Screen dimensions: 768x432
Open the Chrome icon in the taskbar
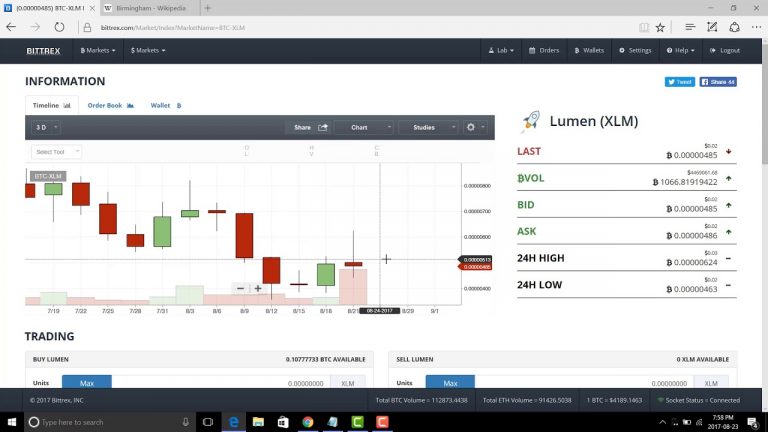pos(308,422)
